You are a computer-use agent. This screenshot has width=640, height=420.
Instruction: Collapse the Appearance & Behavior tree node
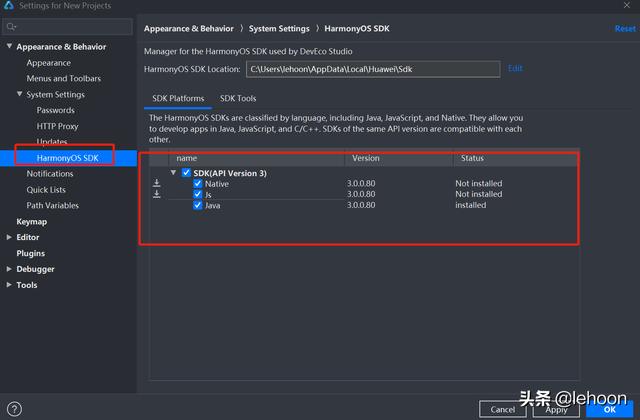click(9, 46)
